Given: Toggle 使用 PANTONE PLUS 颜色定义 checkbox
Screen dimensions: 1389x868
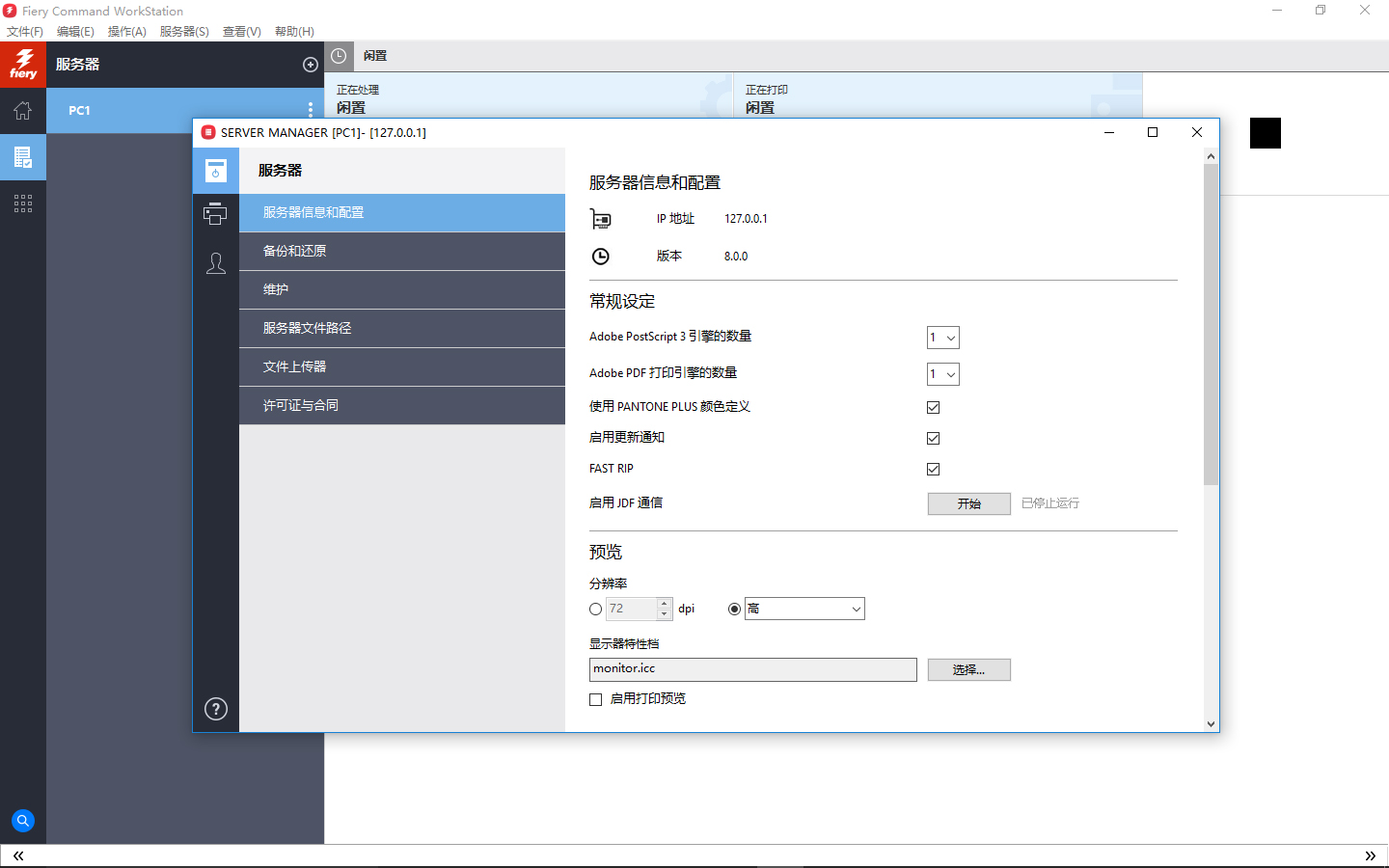Looking at the screenshot, I should pos(933,407).
